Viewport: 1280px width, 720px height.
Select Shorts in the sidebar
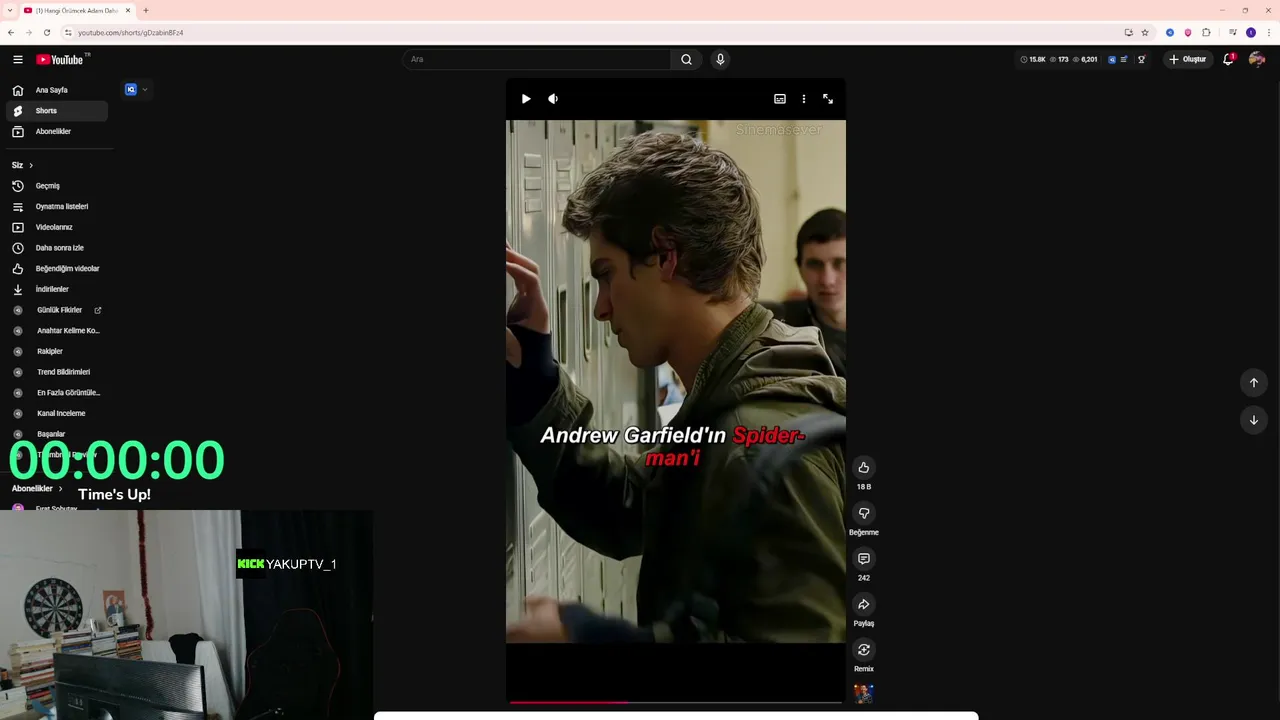pyautogui.click(x=57, y=111)
